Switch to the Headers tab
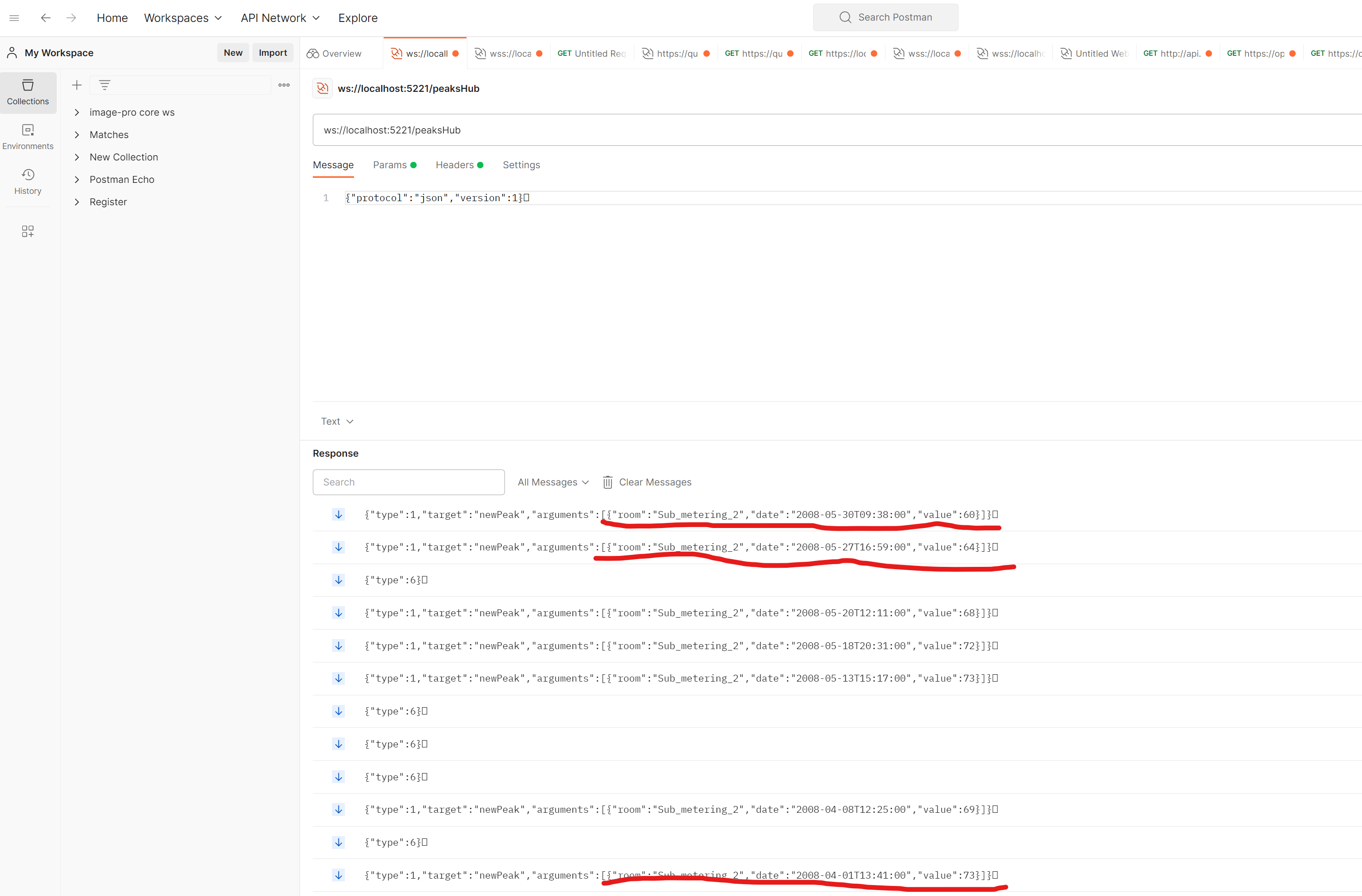1362x896 pixels. pyautogui.click(x=454, y=165)
